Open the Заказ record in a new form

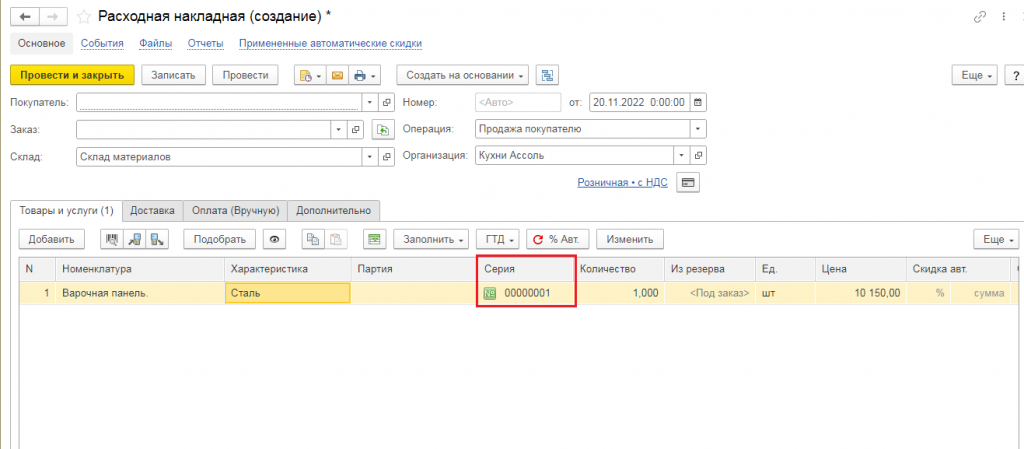[355, 130]
